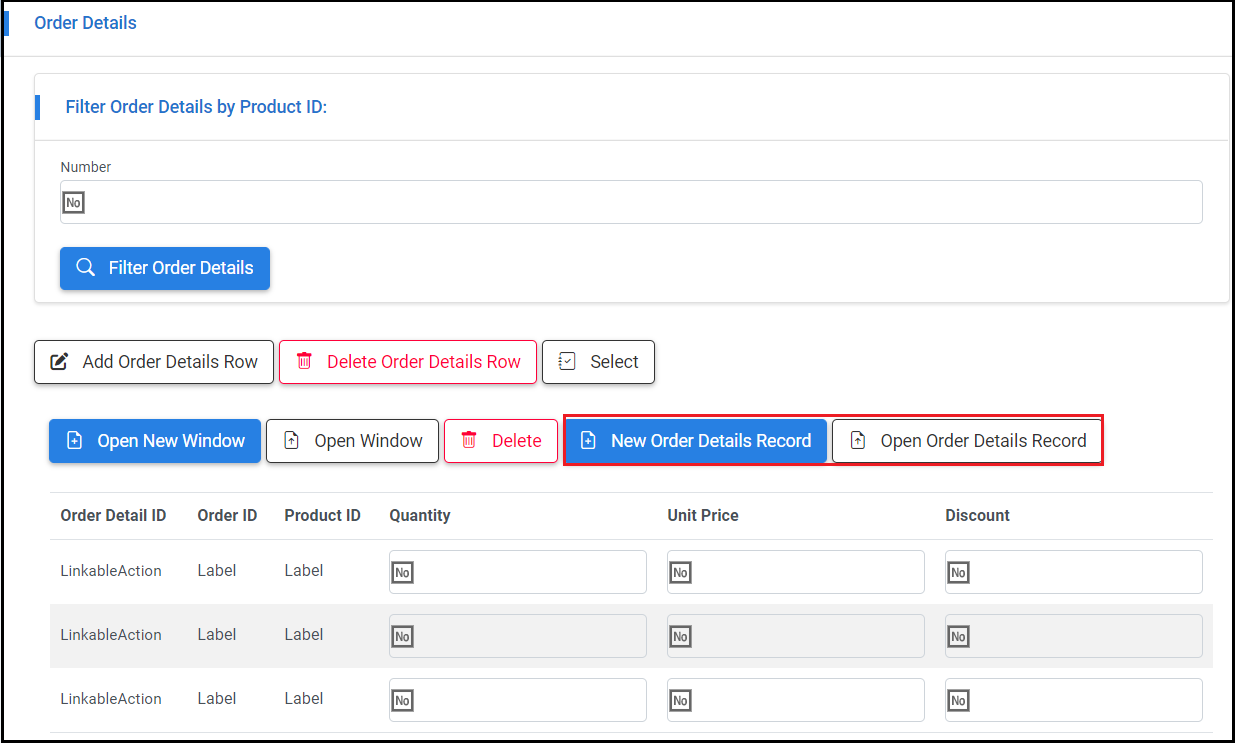Click the Filter Order Details by Product ID heading
Viewport: 1235px width, 743px height.
[196, 107]
